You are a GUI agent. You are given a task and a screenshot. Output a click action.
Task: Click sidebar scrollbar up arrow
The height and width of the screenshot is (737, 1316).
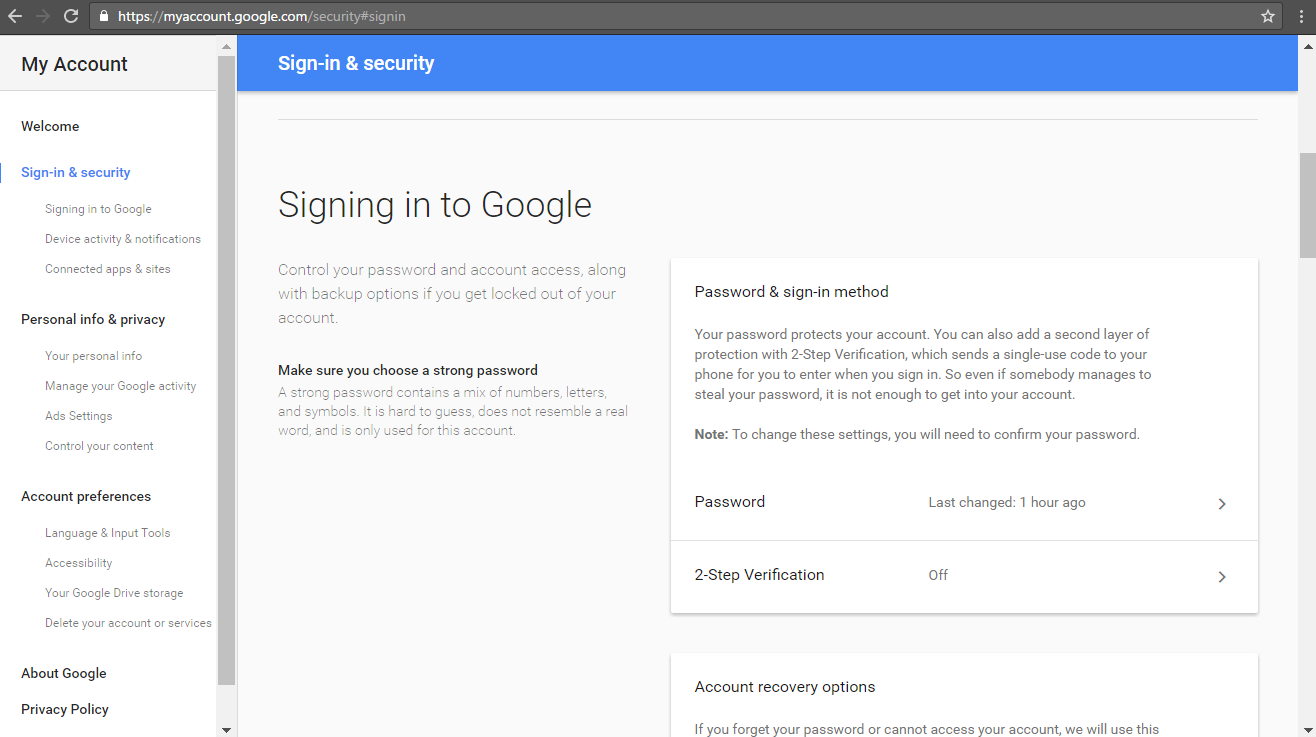pyautogui.click(x=226, y=45)
